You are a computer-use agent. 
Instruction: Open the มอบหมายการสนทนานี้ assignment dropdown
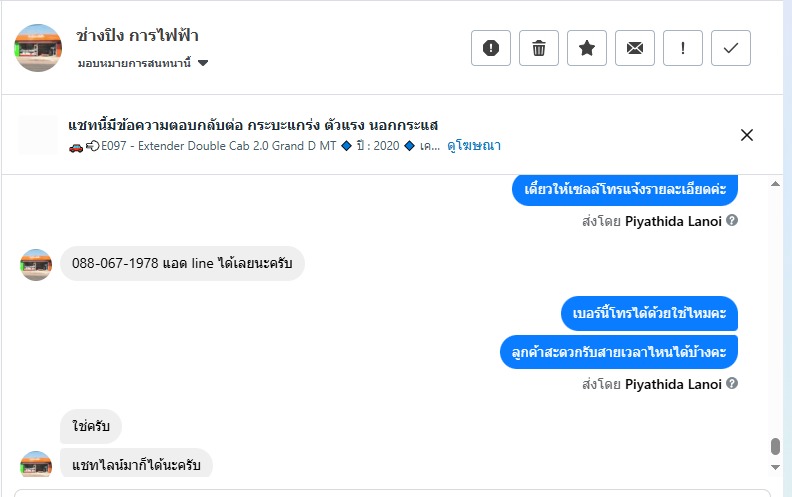[x=143, y=63]
